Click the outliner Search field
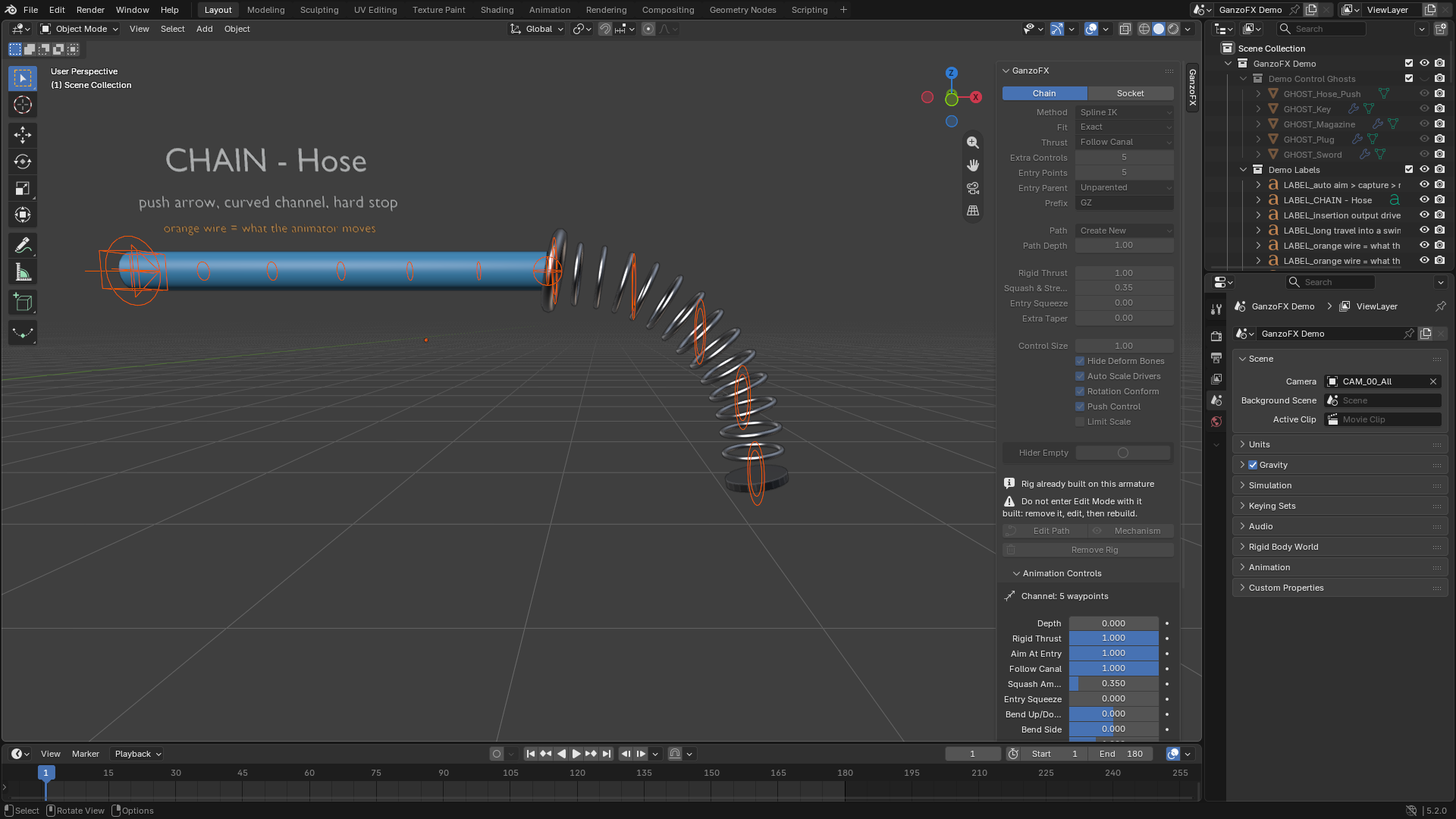1456x819 pixels. click(x=1321, y=29)
